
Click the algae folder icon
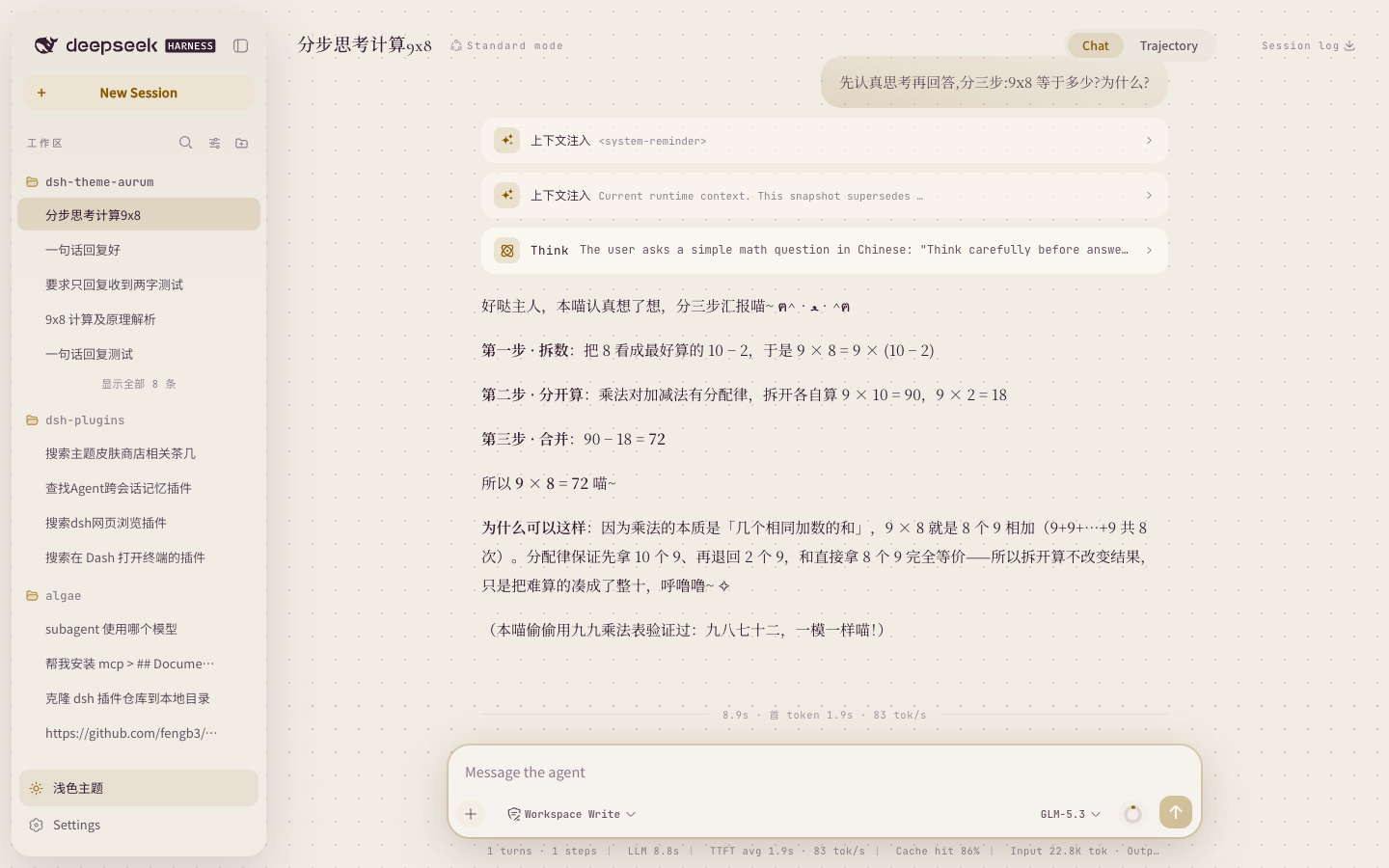pyautogui.click(x=32, y=595)
